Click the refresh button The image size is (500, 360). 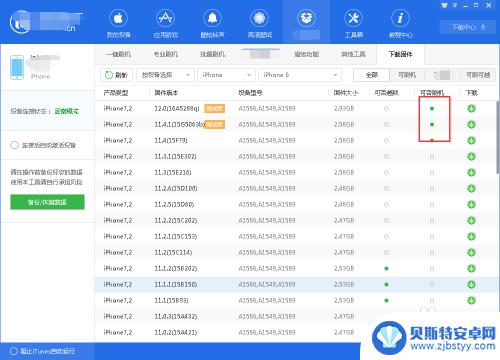[x=116, y=75]
